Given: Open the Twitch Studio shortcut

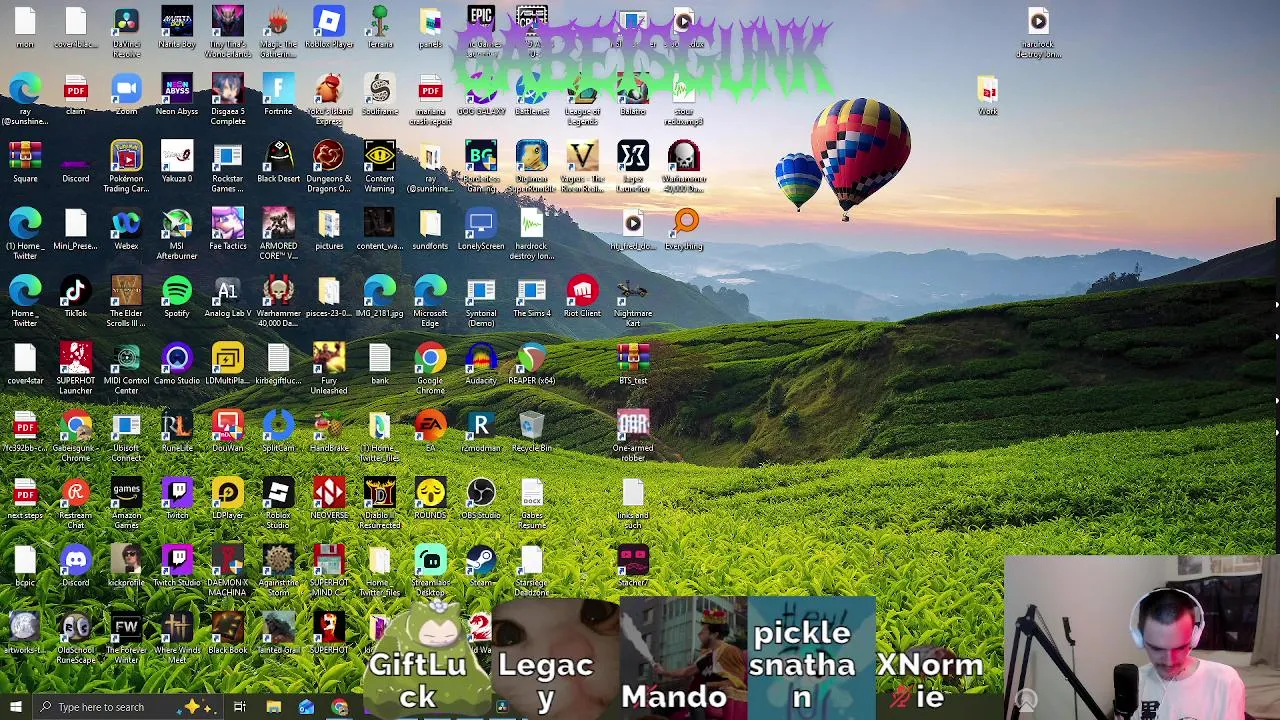Looking at the screenshot, I should pos(177,566).
